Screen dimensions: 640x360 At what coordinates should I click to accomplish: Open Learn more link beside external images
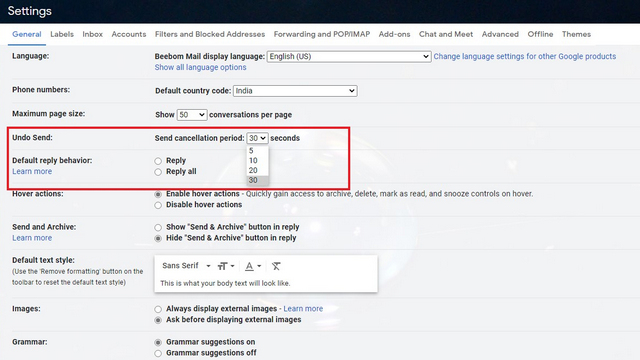pyautogui.click(x=303, y=309)
